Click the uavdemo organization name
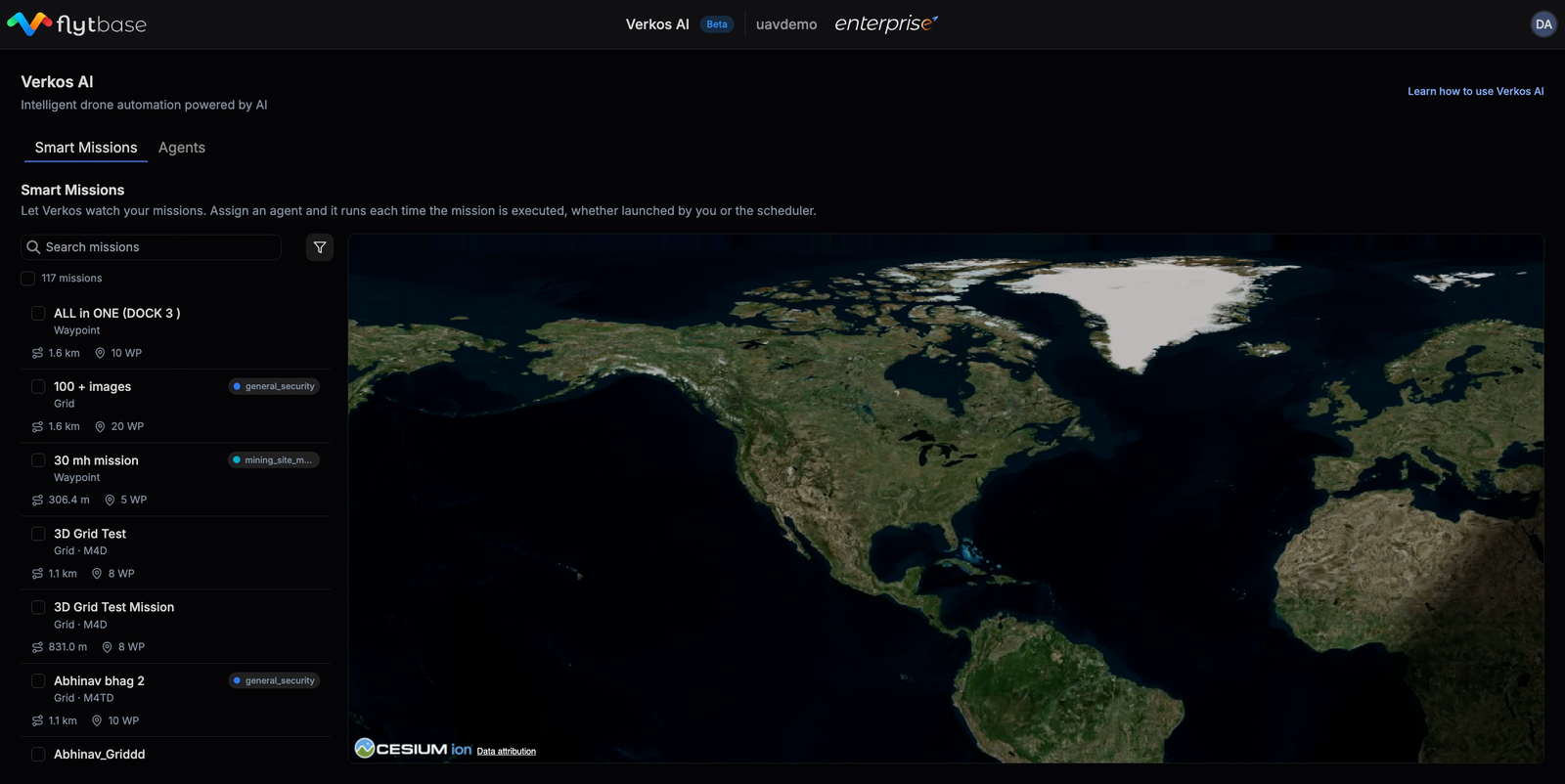1565x784 pixels. pyautogui.click(x=786, y=24)
